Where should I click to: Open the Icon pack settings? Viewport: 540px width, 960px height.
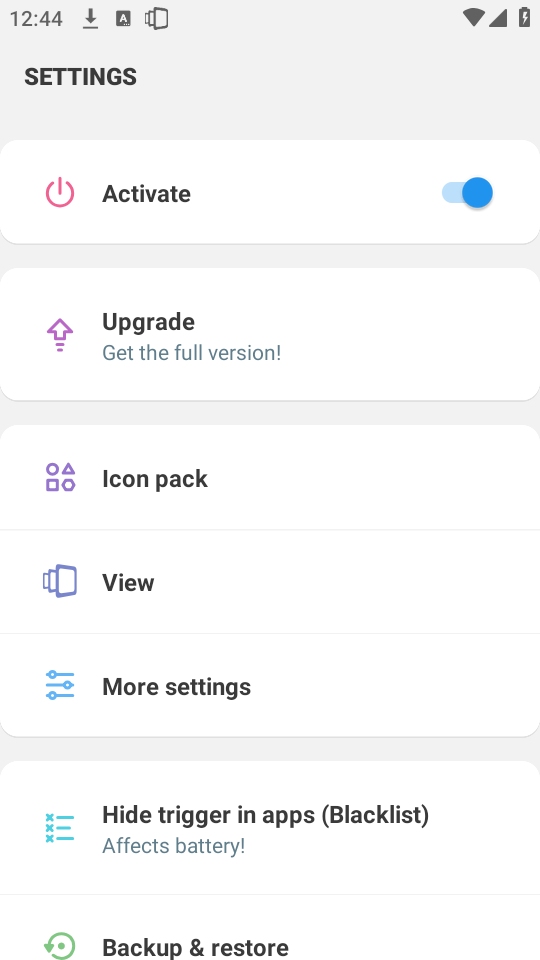(x=270, y=478)
